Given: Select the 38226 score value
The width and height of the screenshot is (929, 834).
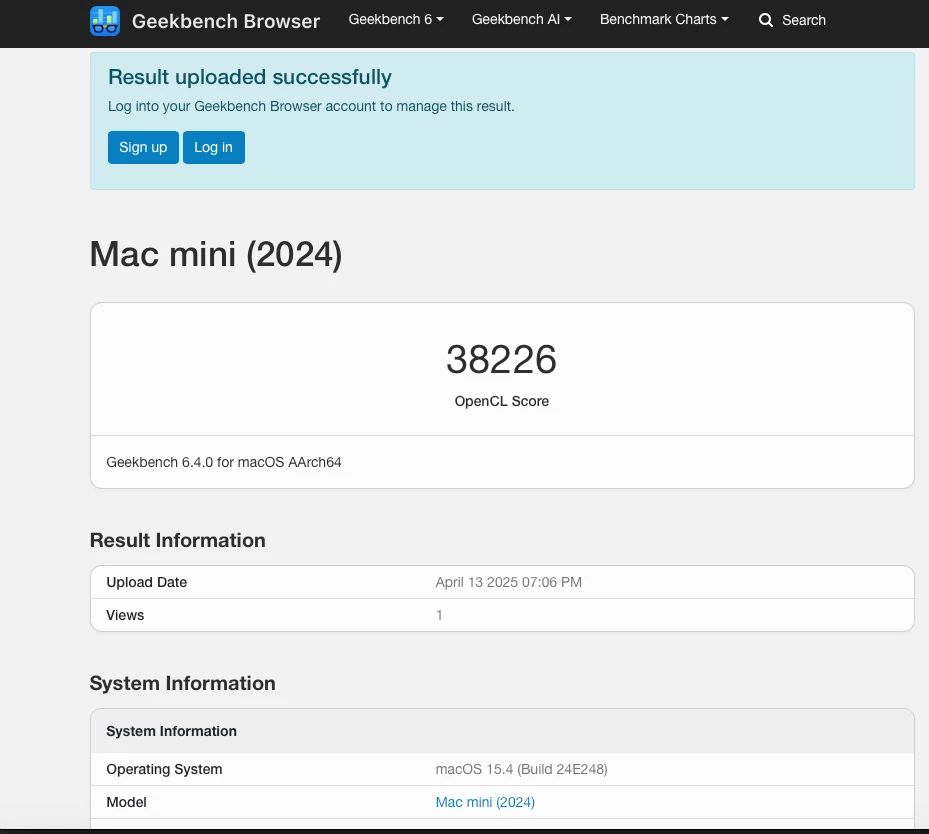Looking at the screenshot, I should tap(501, 360).
